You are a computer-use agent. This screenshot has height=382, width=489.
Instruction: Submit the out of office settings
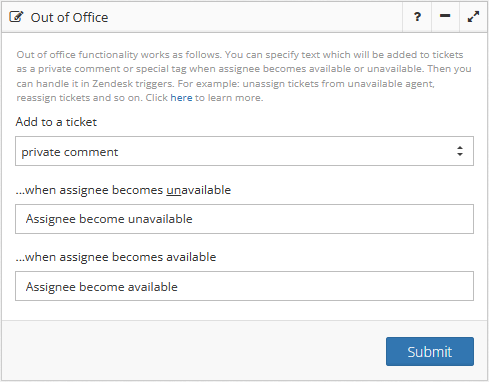430,351
